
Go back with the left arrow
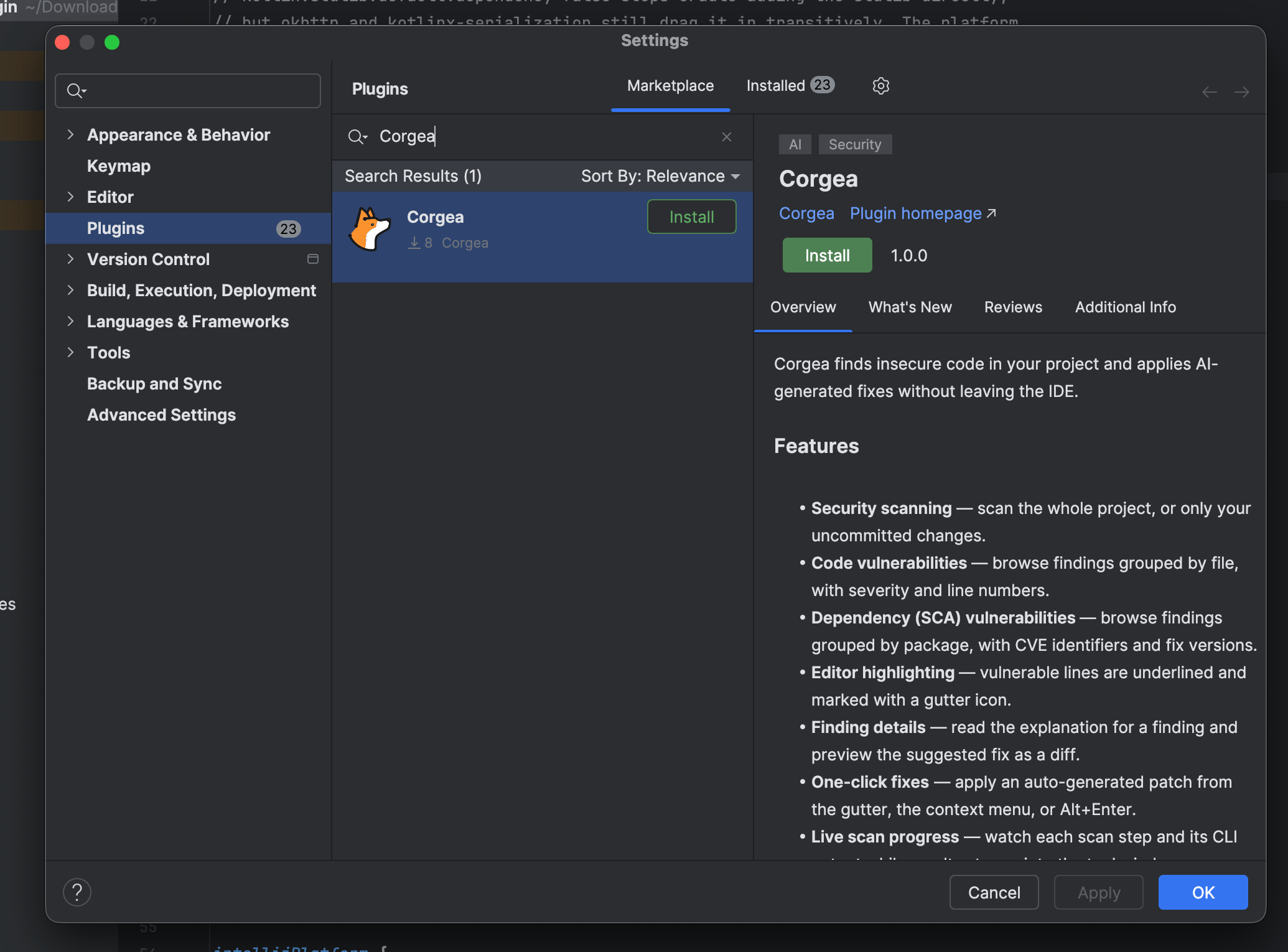click(x=1210, y=92)
